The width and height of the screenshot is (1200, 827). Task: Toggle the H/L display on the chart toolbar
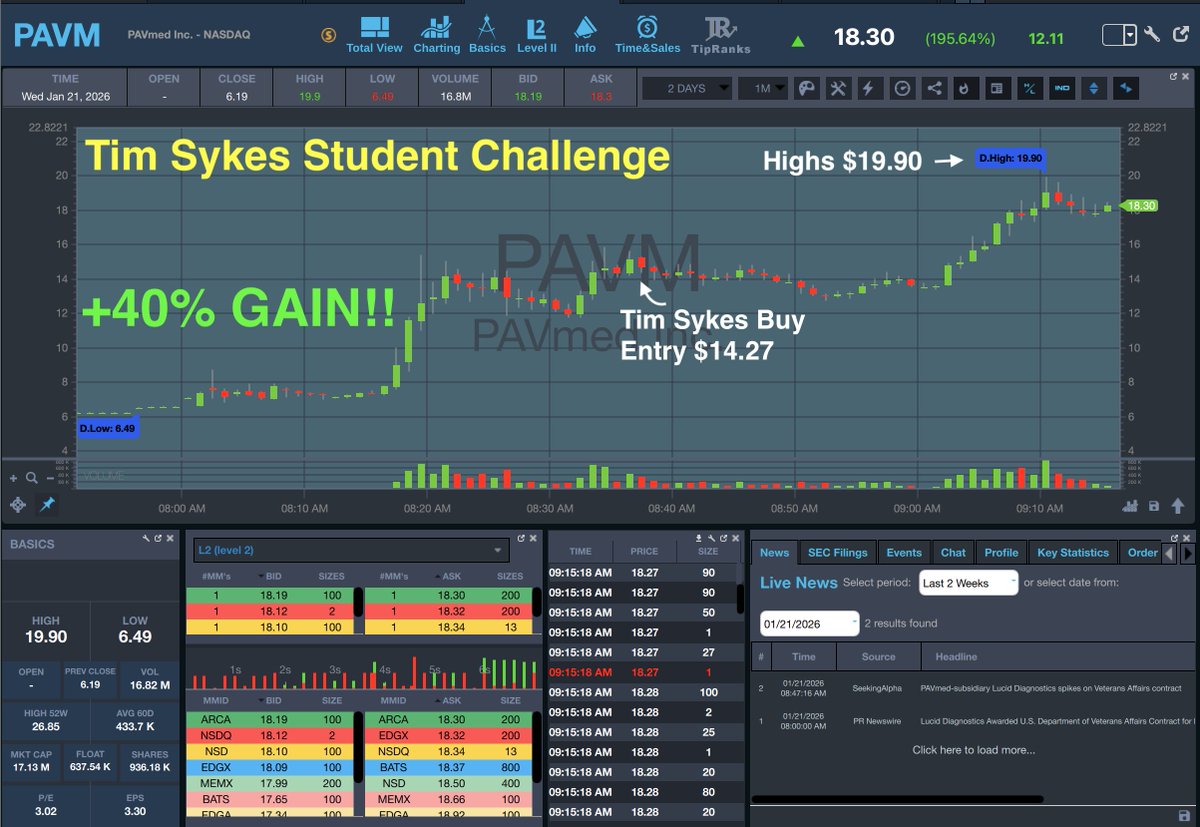1029,88
